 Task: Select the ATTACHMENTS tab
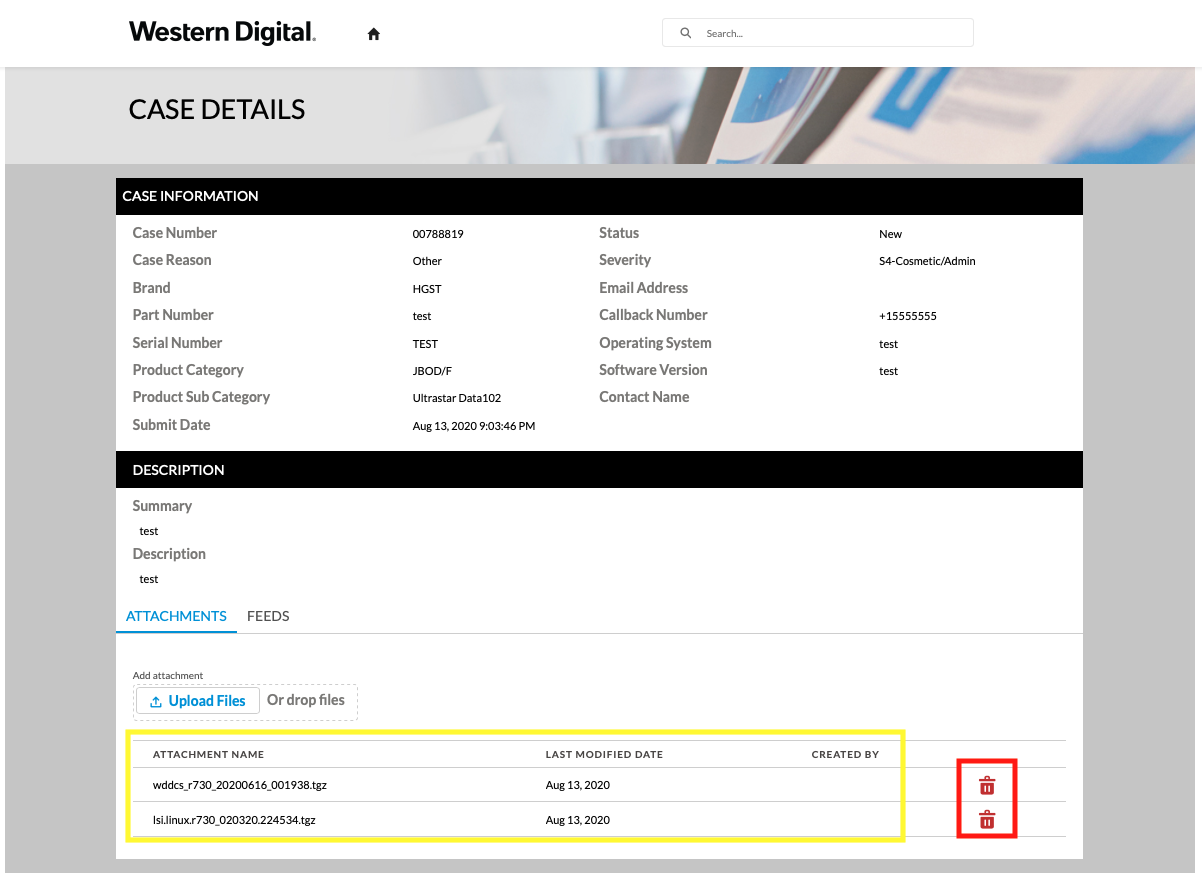[176, 616]
